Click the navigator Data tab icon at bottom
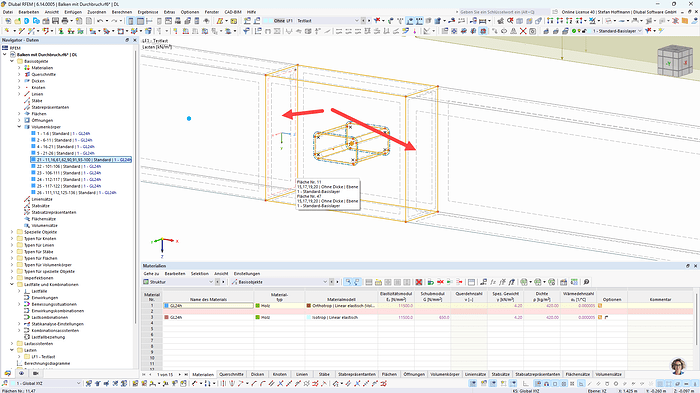This screenshot has width=700, height=393. [8, 373]
